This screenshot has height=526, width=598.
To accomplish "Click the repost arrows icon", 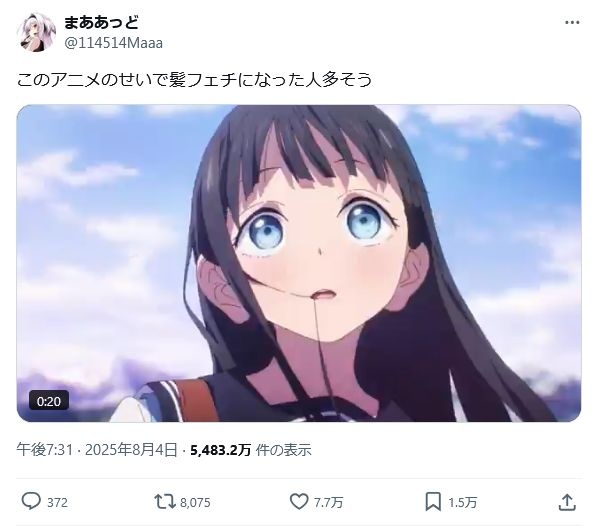I will point(164,502).
